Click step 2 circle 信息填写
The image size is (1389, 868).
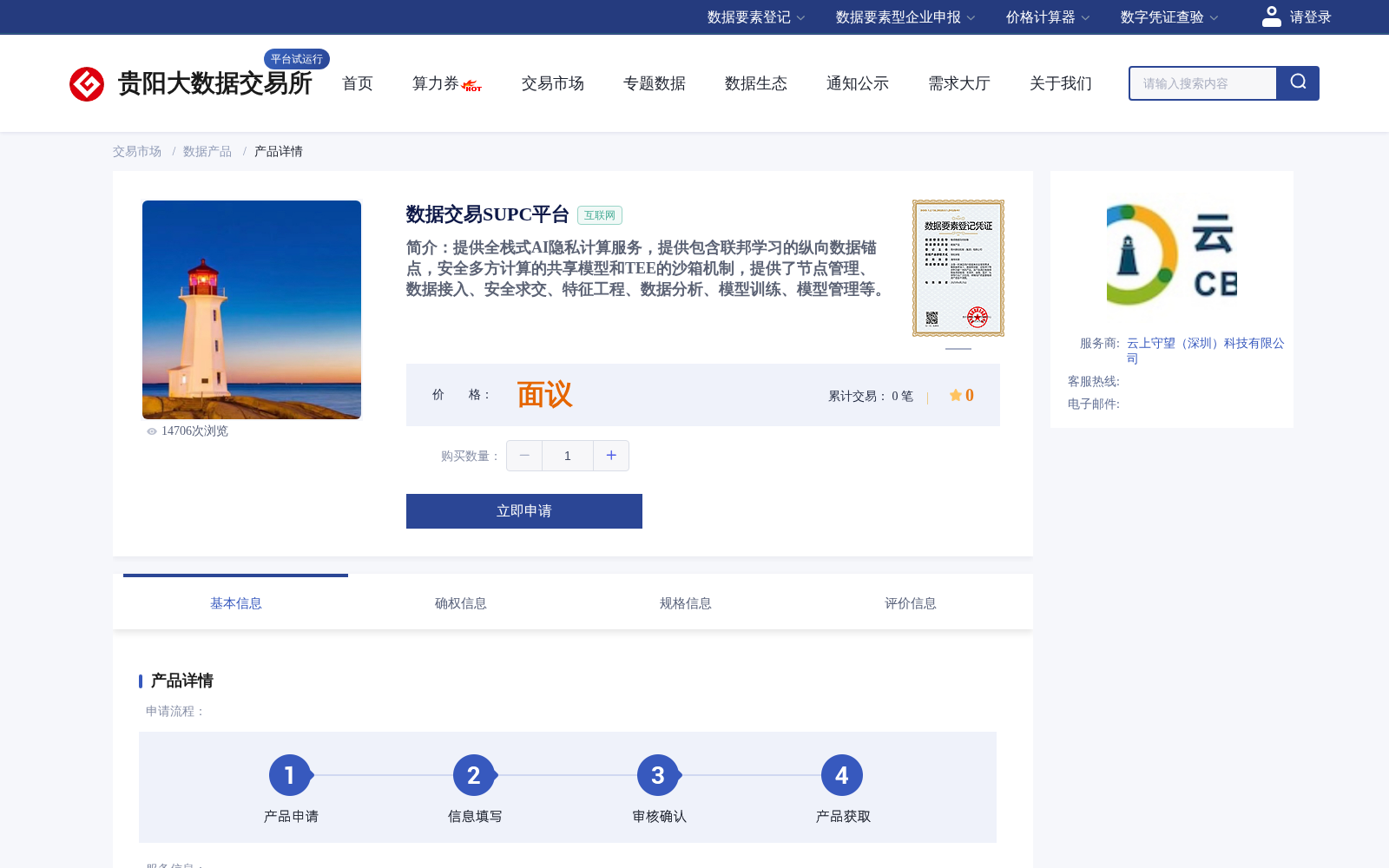(474, 775)
